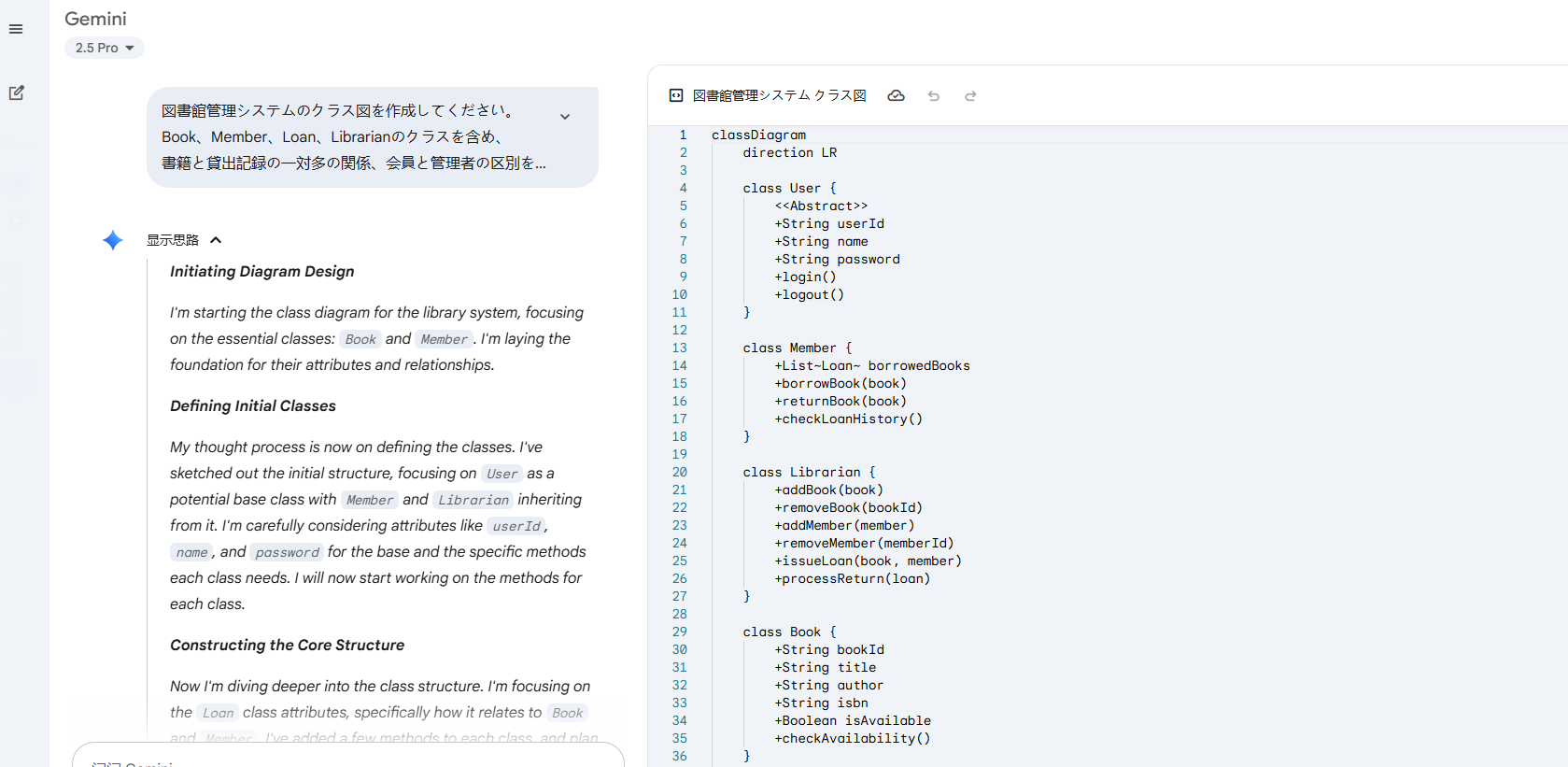
Task: Click code line '+logout()'
Action: pyautogui.click(x=809, y=294)
